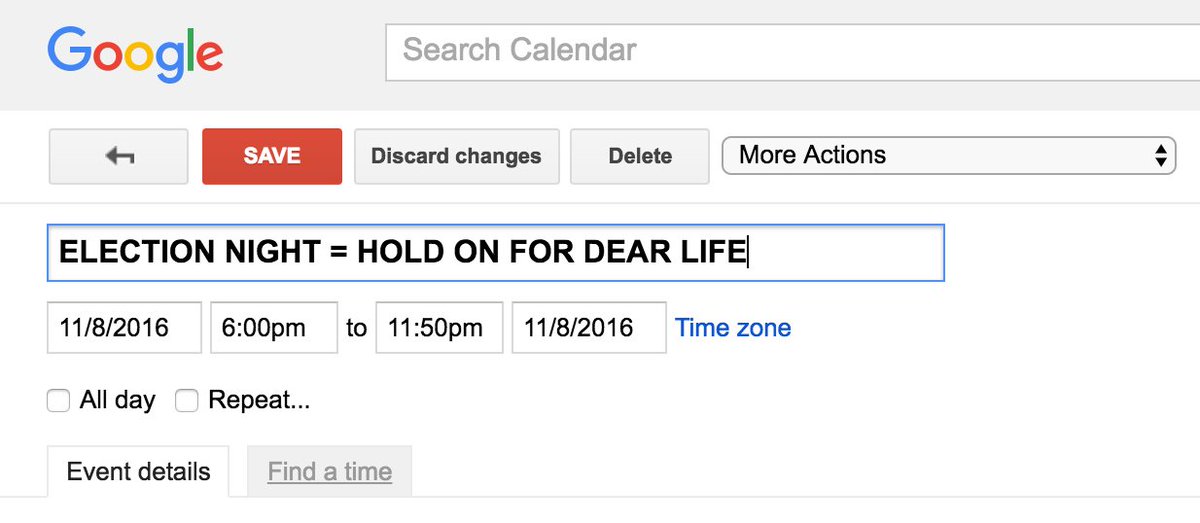This screenshot has height=523, width=1200.
Task: Click the up-down arrows on More Actions
Action: pos(1160,156)
